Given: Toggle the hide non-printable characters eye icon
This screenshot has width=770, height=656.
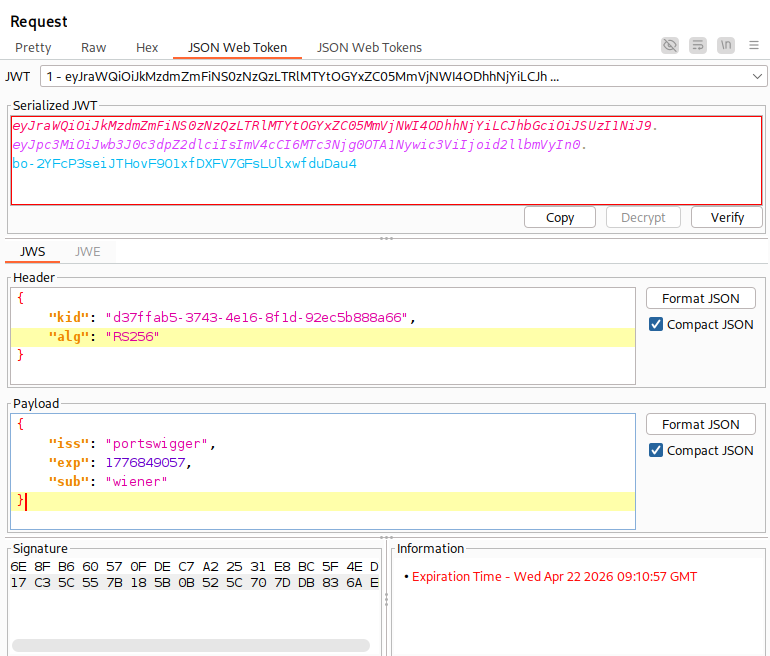Looking at the screenshot, I should (x=670, y=46).
